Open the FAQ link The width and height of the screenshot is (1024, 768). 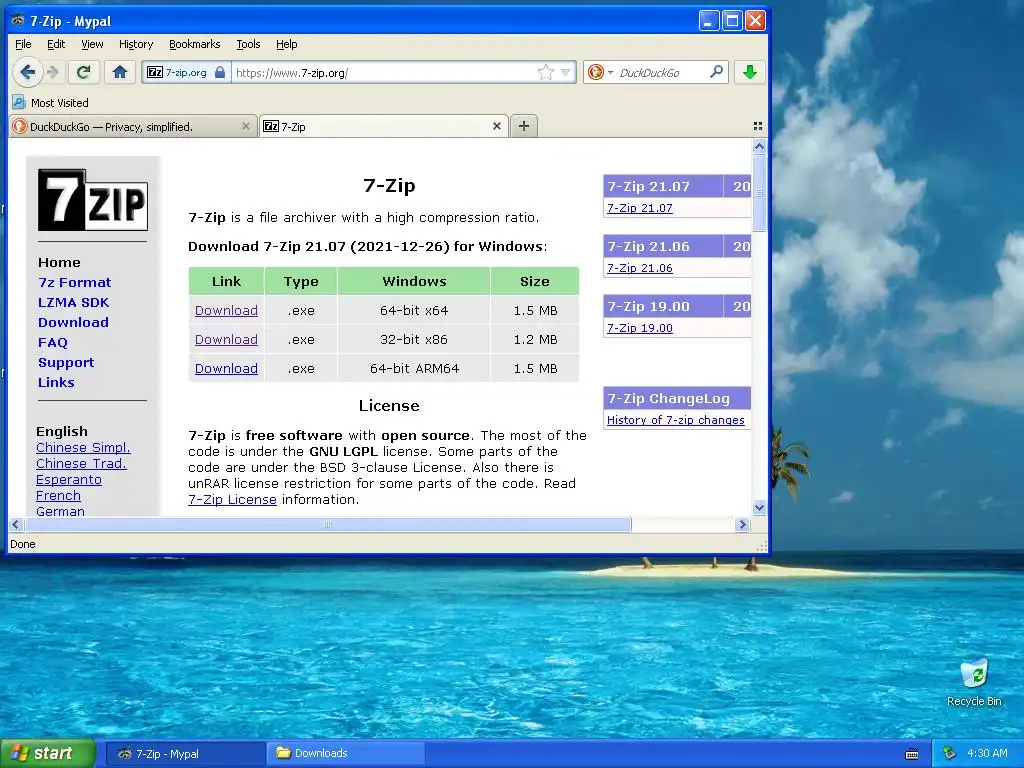click(x=53, y=342)
